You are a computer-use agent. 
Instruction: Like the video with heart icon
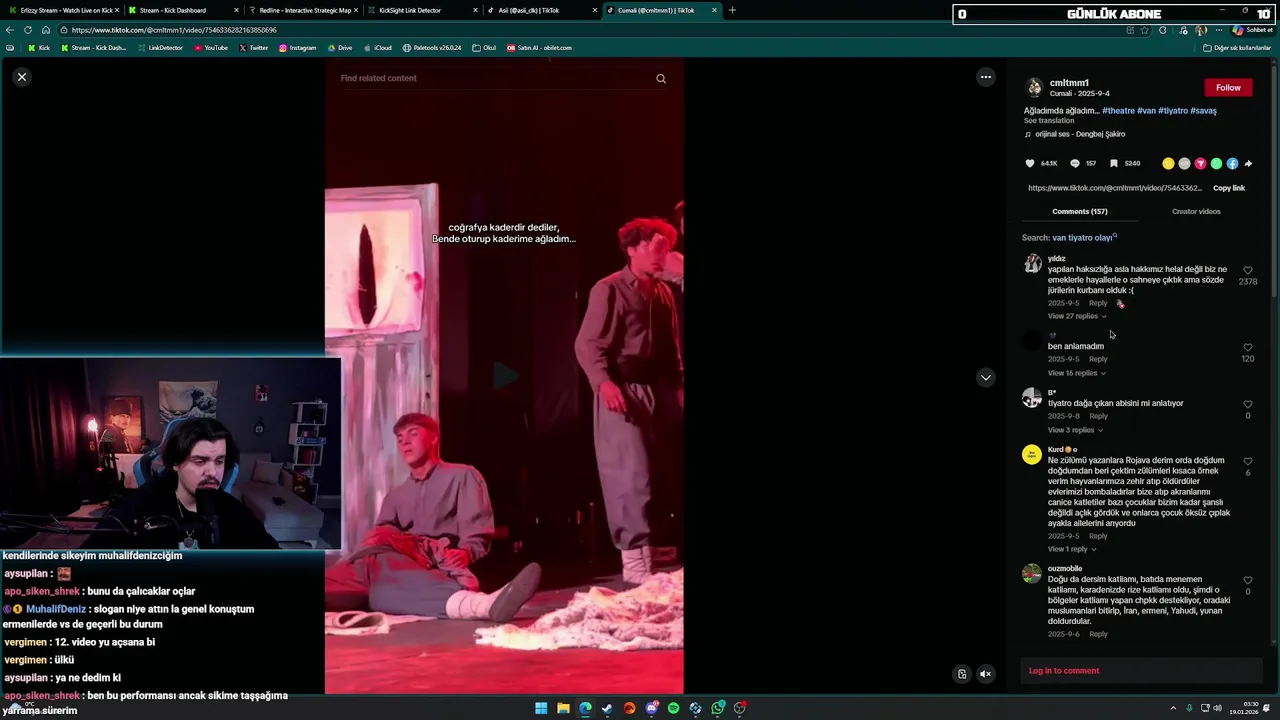1030,163
